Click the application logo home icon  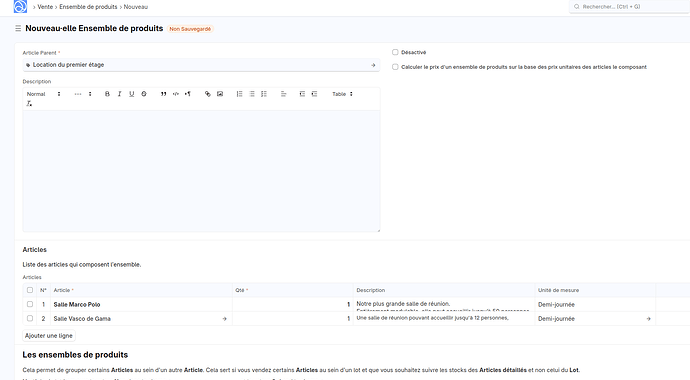pyautogui.click(x=20, y=7)
